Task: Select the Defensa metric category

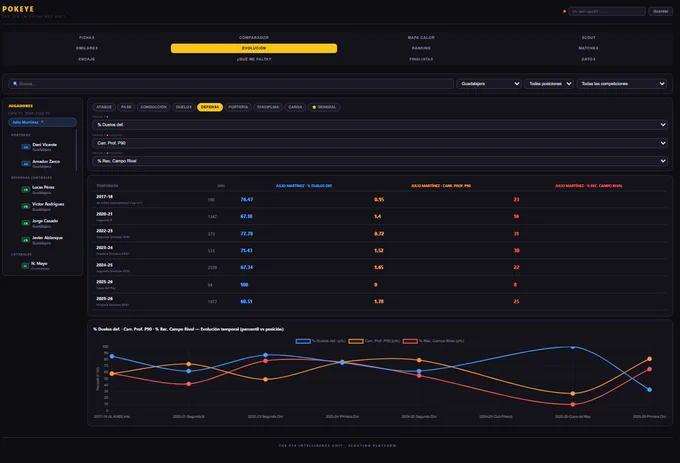Action: pyautogui.click(x=210, y=107)
